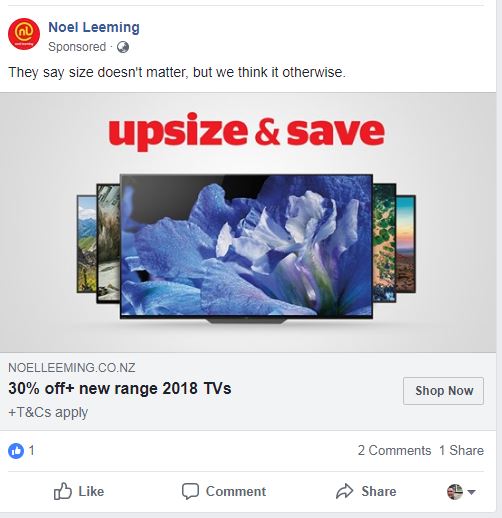Open the Noel Leeming page name link
502x518 pixels.
pyautogui.click(x=94, y=27)
